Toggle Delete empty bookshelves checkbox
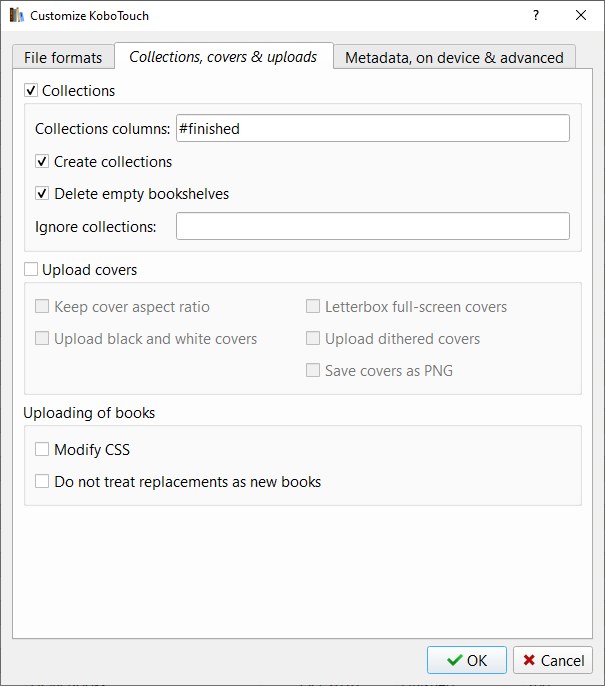 pos(42,194)
